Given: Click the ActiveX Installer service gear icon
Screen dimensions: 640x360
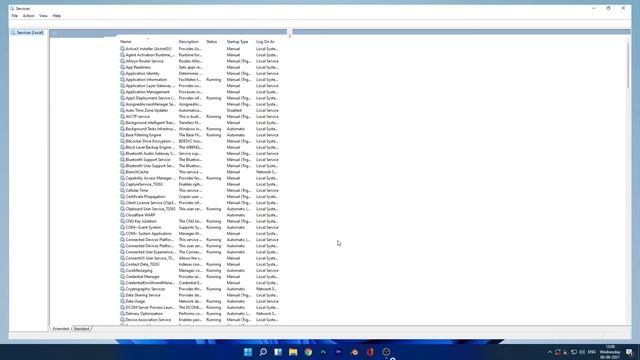Looking at the screenshot, I should coord(122,49).
